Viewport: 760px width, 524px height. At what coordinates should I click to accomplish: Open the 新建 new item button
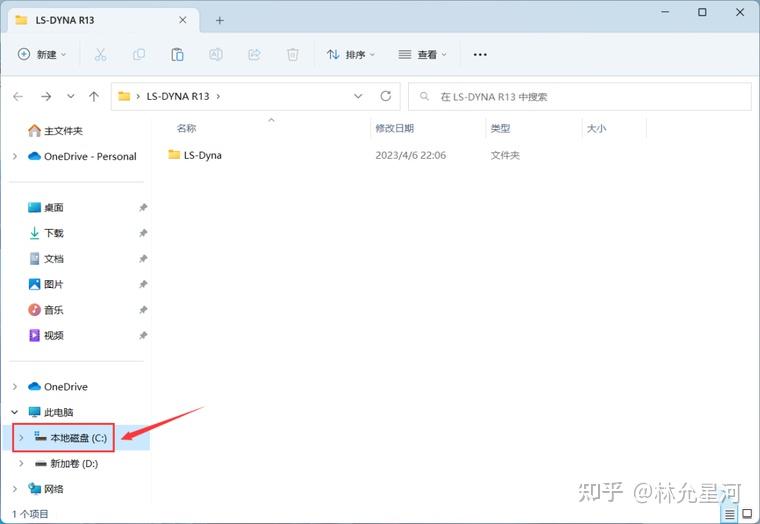[42, 54]
